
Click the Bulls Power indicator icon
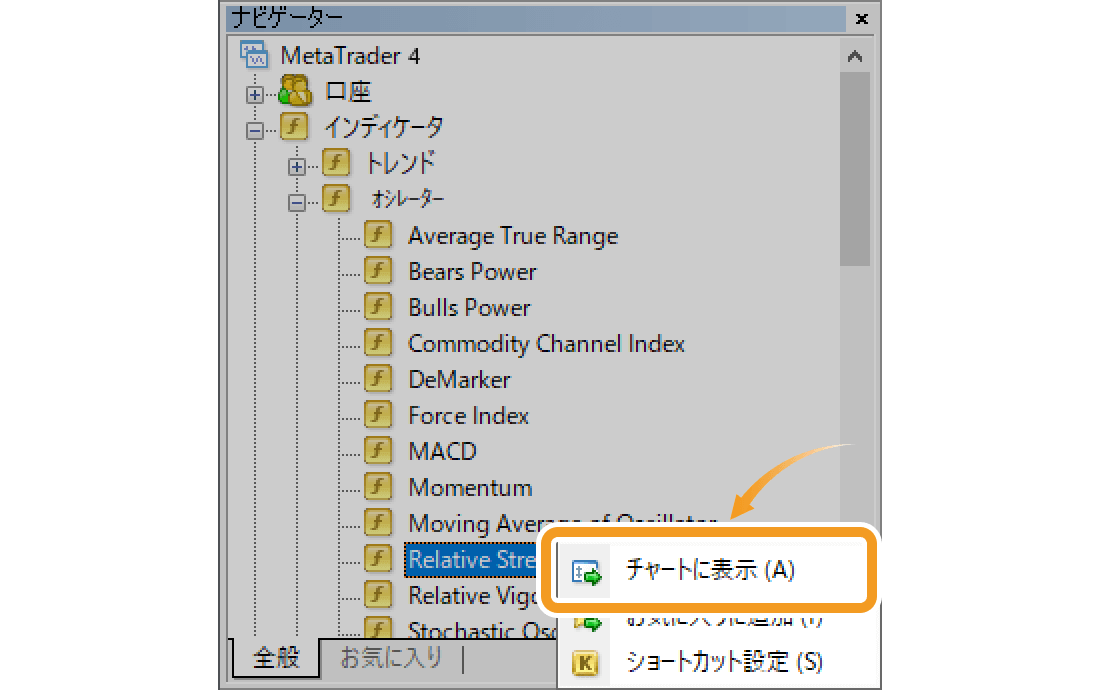[x=378, y=306]
